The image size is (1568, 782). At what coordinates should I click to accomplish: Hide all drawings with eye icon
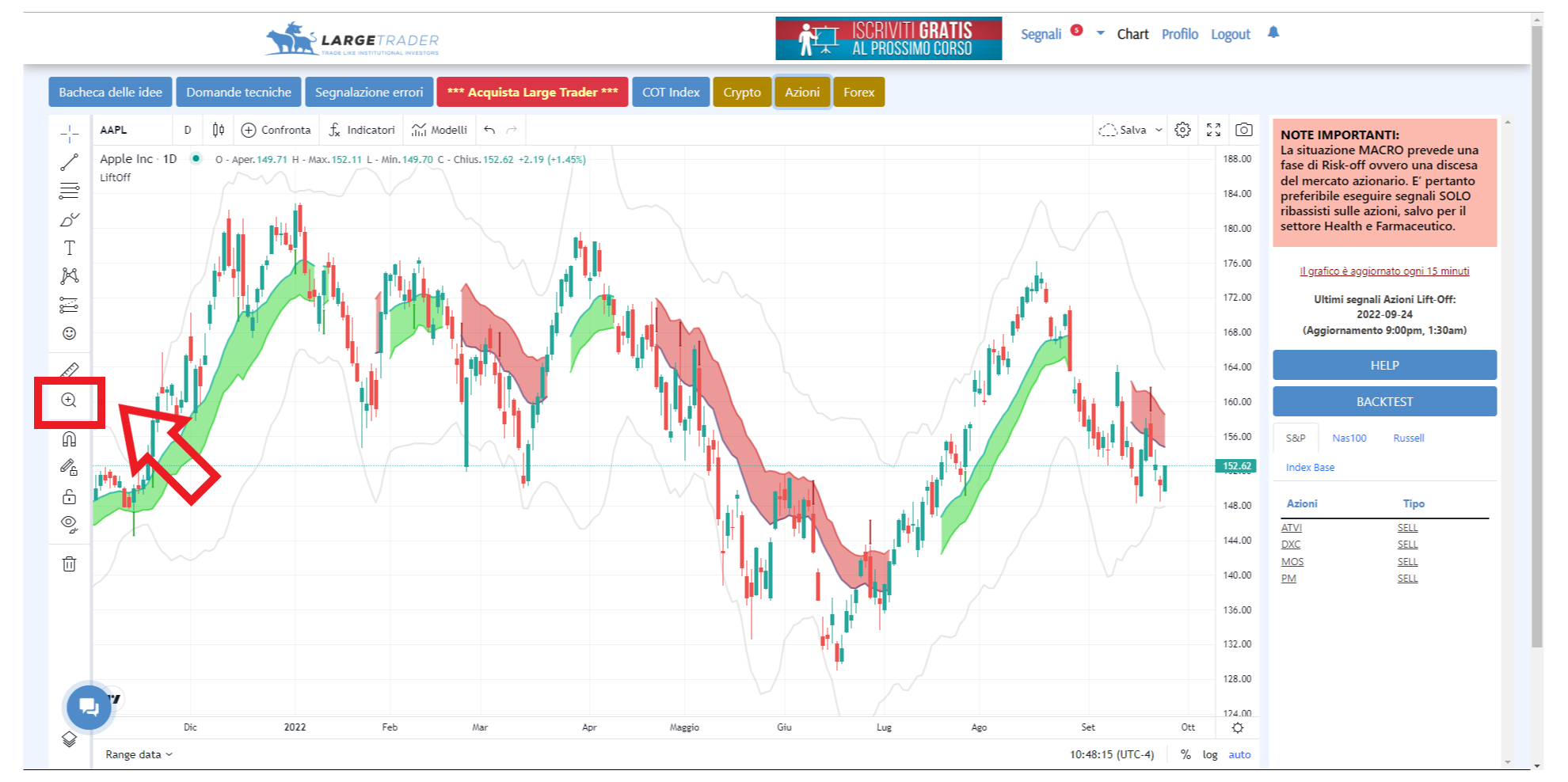(x=70, y=525)
